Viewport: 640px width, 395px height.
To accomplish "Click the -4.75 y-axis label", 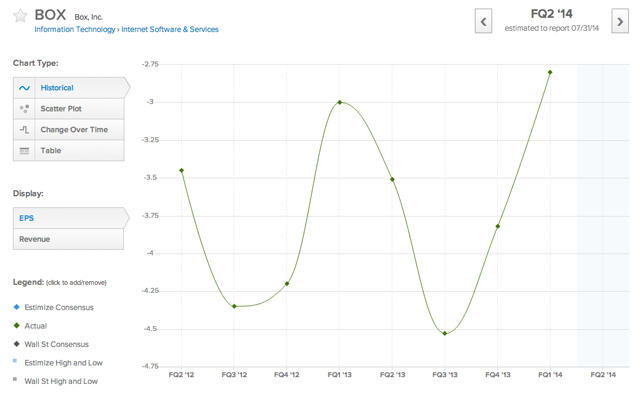I will [150, 366].
